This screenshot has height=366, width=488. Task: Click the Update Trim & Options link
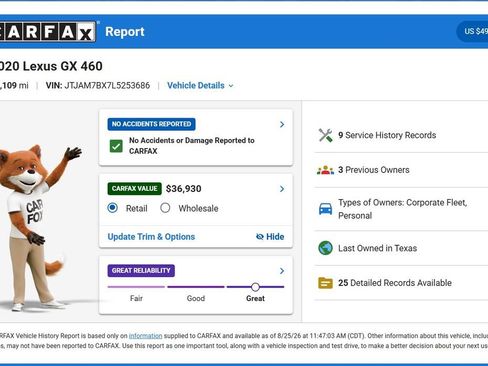pyautogui.click(x=151, y=237)
